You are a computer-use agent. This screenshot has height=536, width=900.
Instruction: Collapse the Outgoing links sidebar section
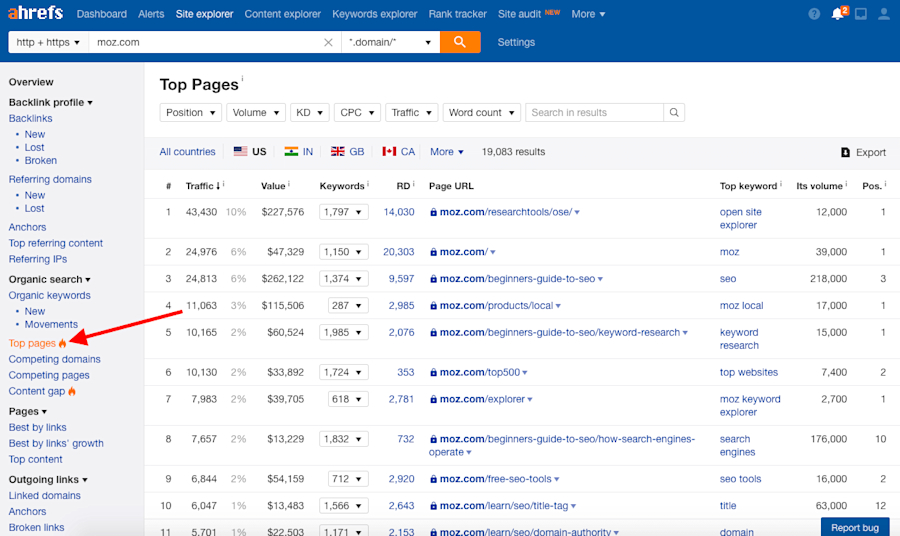click(x=48, y=480)
